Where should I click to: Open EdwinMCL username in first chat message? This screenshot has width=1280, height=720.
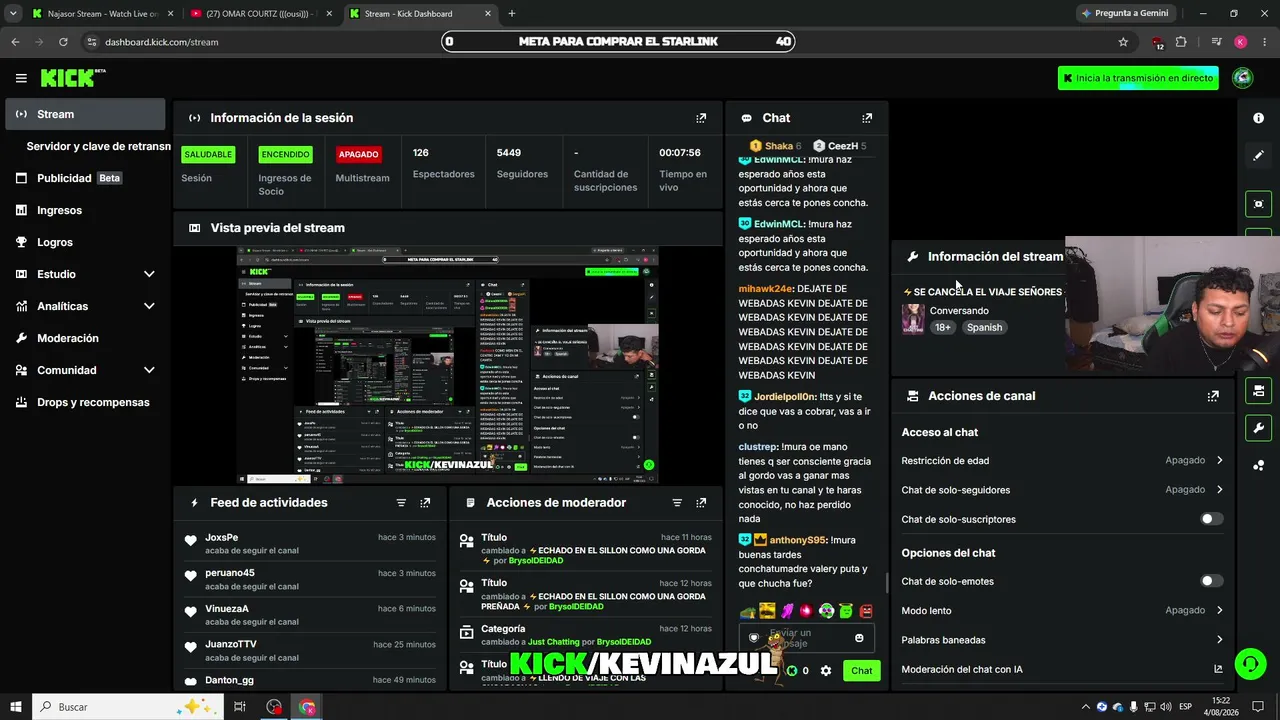(x=779, y=160)
